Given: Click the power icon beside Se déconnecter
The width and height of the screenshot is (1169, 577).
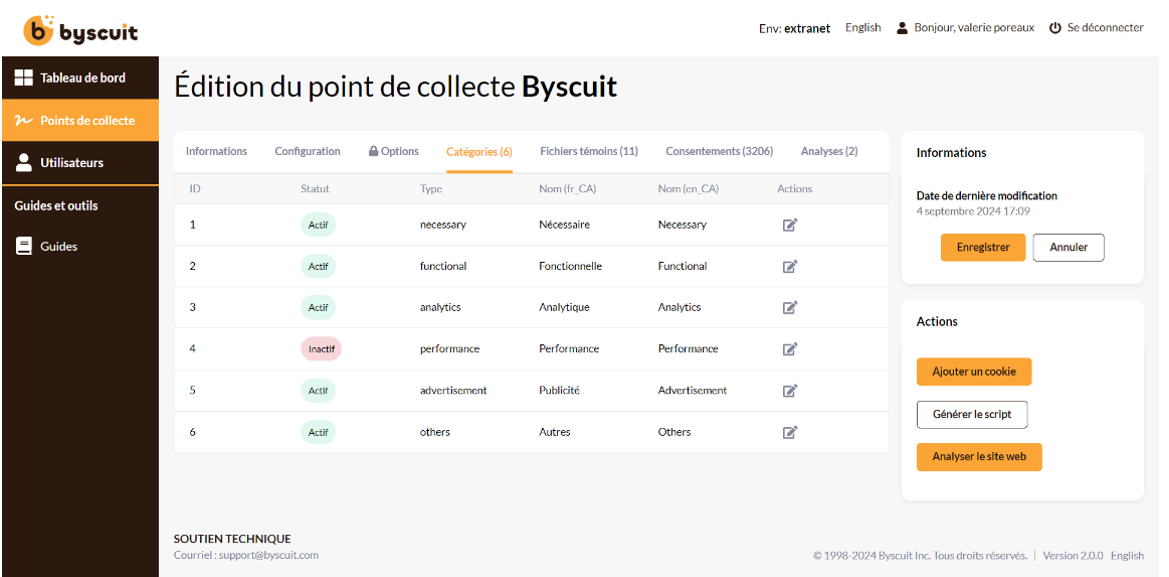Looking at the screenshot, I should click(x=1055, y=28).
